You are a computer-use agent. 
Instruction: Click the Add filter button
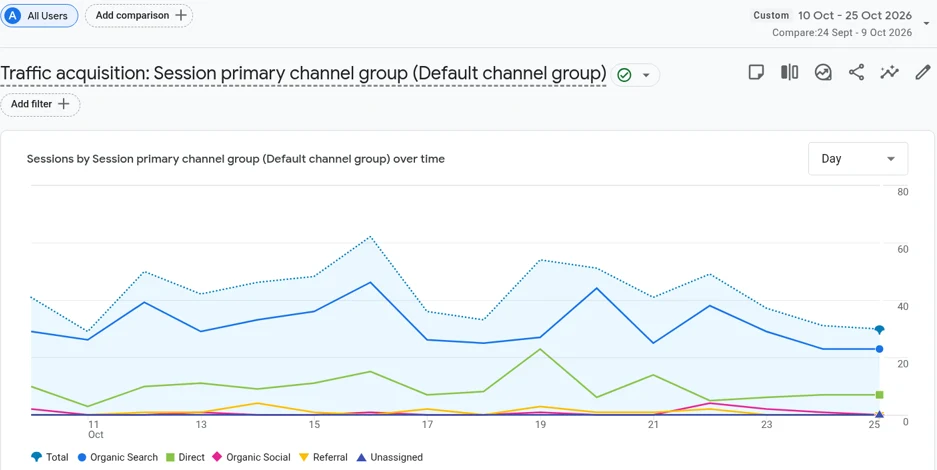coord(40,104)
